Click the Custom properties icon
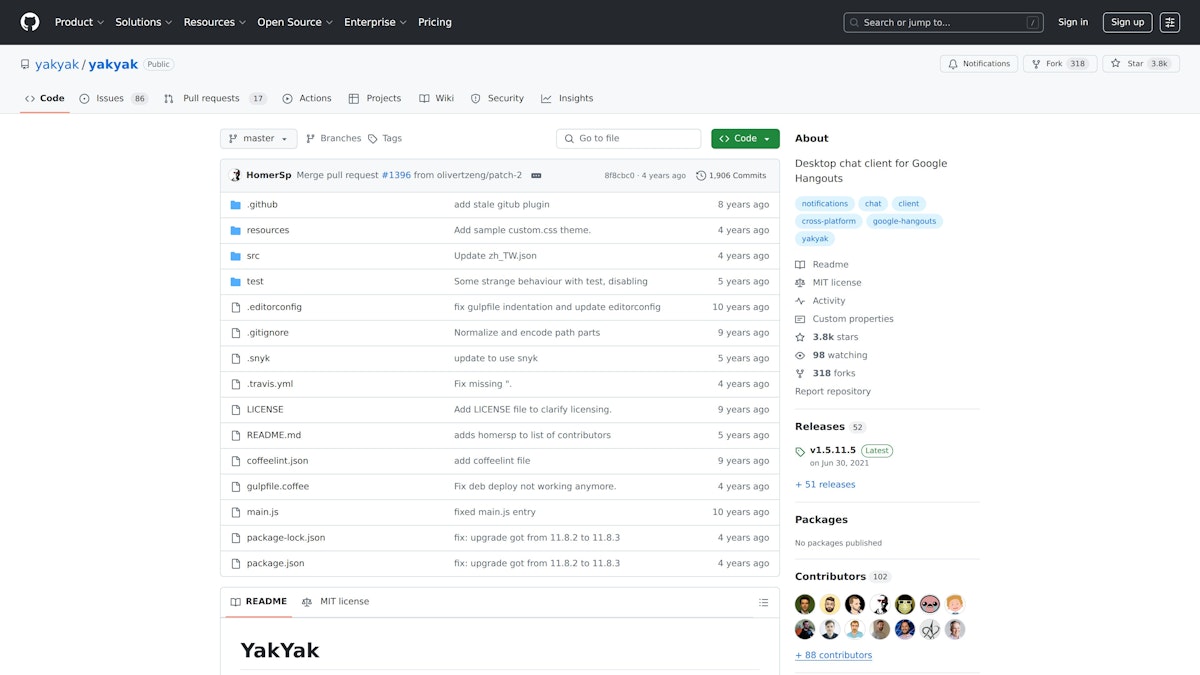1200x675 pixels. pyautogui.click(x=798, y=318)
